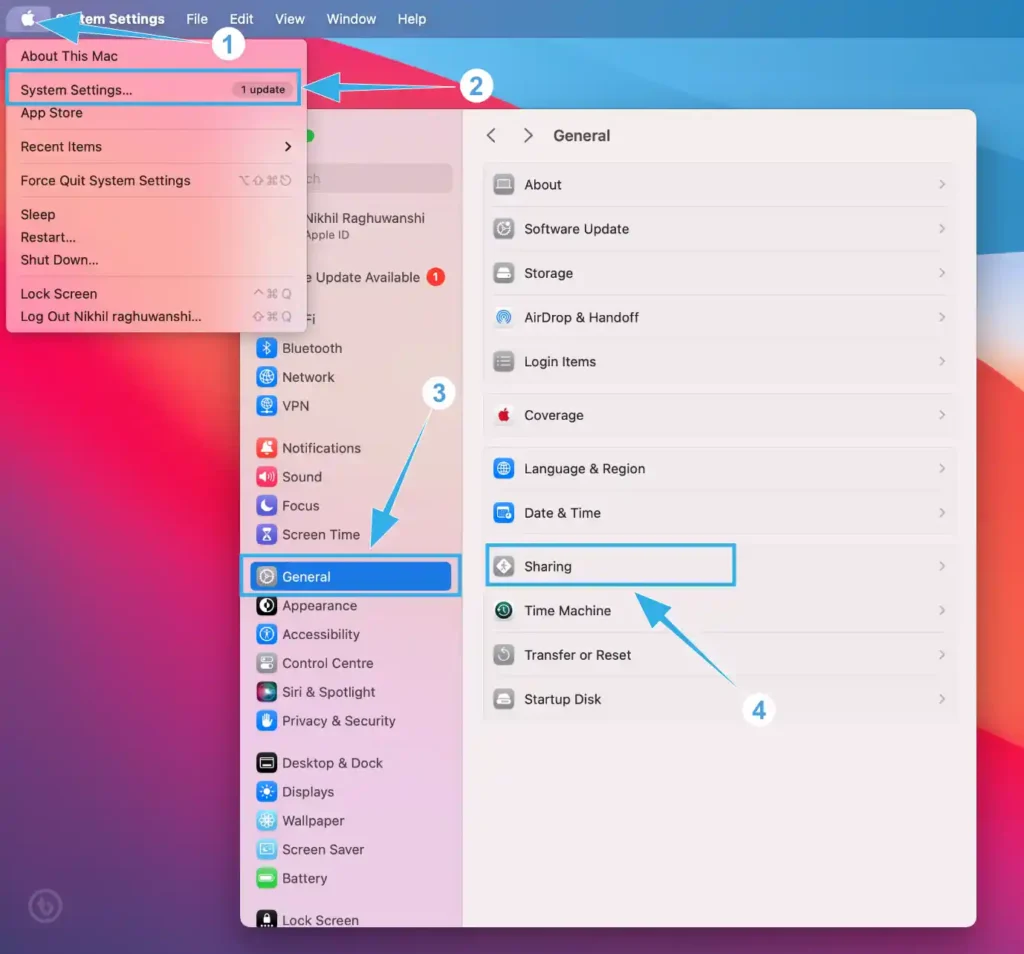The height and width of the screenshot is (954, 1024).
Task: Open the Edit menu
Action: [241, 19]
